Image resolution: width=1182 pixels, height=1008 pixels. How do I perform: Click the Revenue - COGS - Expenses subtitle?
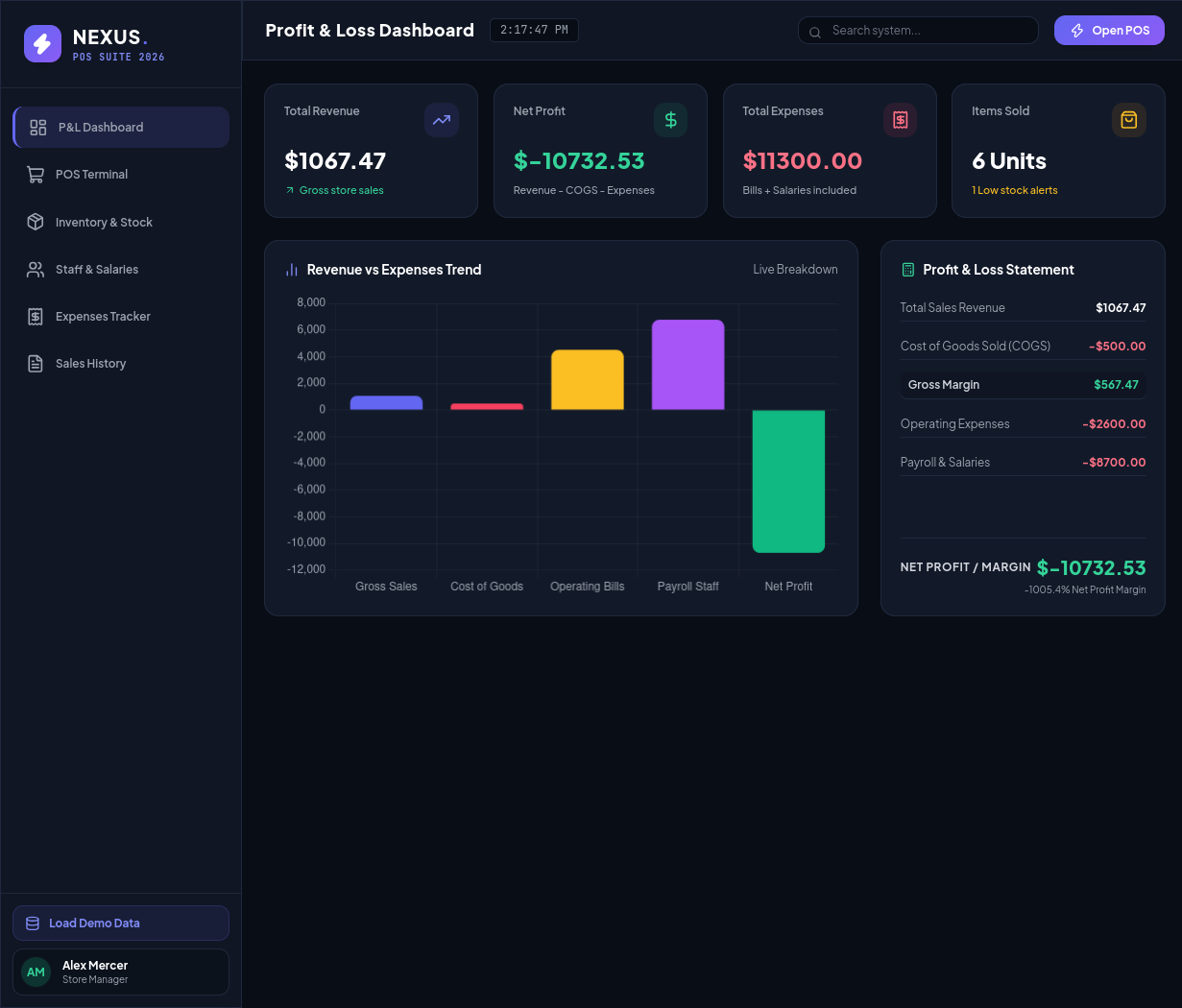coord(584,191)
